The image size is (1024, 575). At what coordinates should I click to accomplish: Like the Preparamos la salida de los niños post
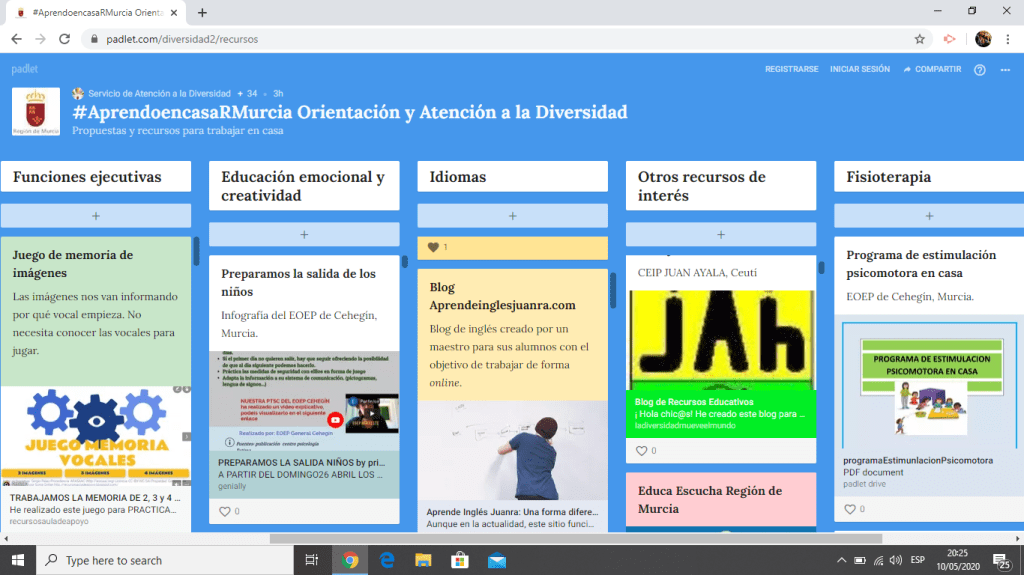(225, 512)
